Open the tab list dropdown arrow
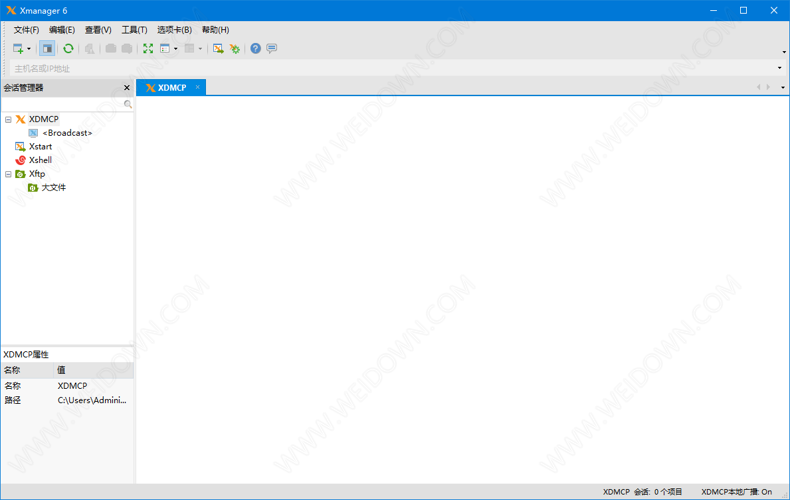 click(782, 88)
